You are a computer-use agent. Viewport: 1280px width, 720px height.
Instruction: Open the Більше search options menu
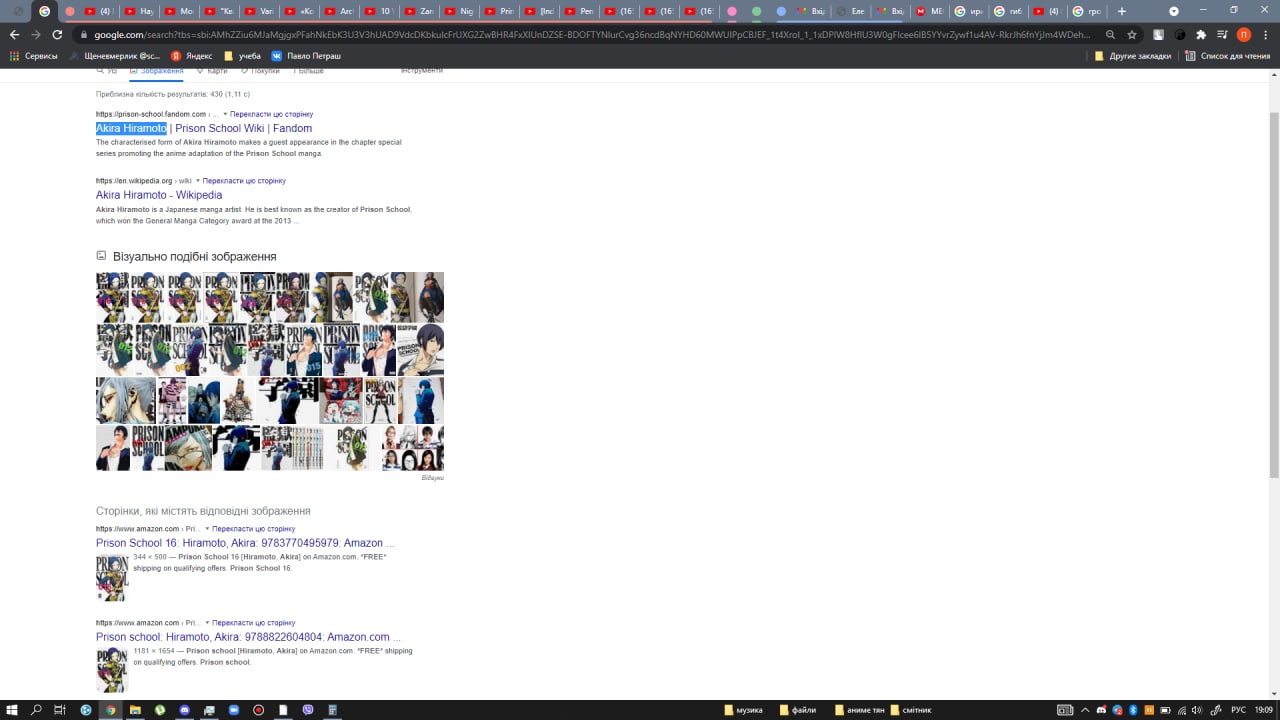308,71
